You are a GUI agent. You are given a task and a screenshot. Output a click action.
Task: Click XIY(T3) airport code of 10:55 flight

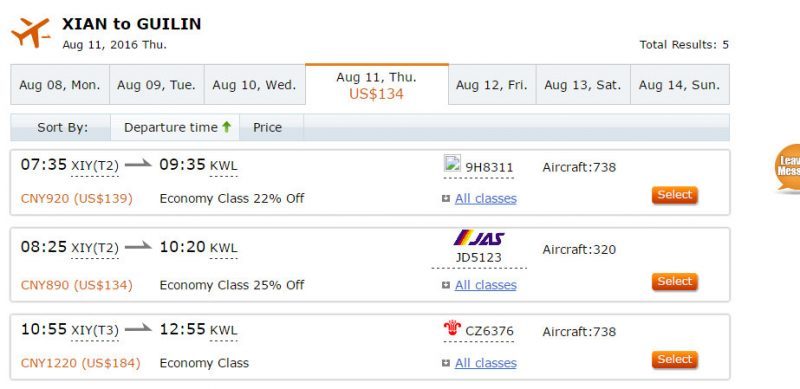[x=95, y=331]
